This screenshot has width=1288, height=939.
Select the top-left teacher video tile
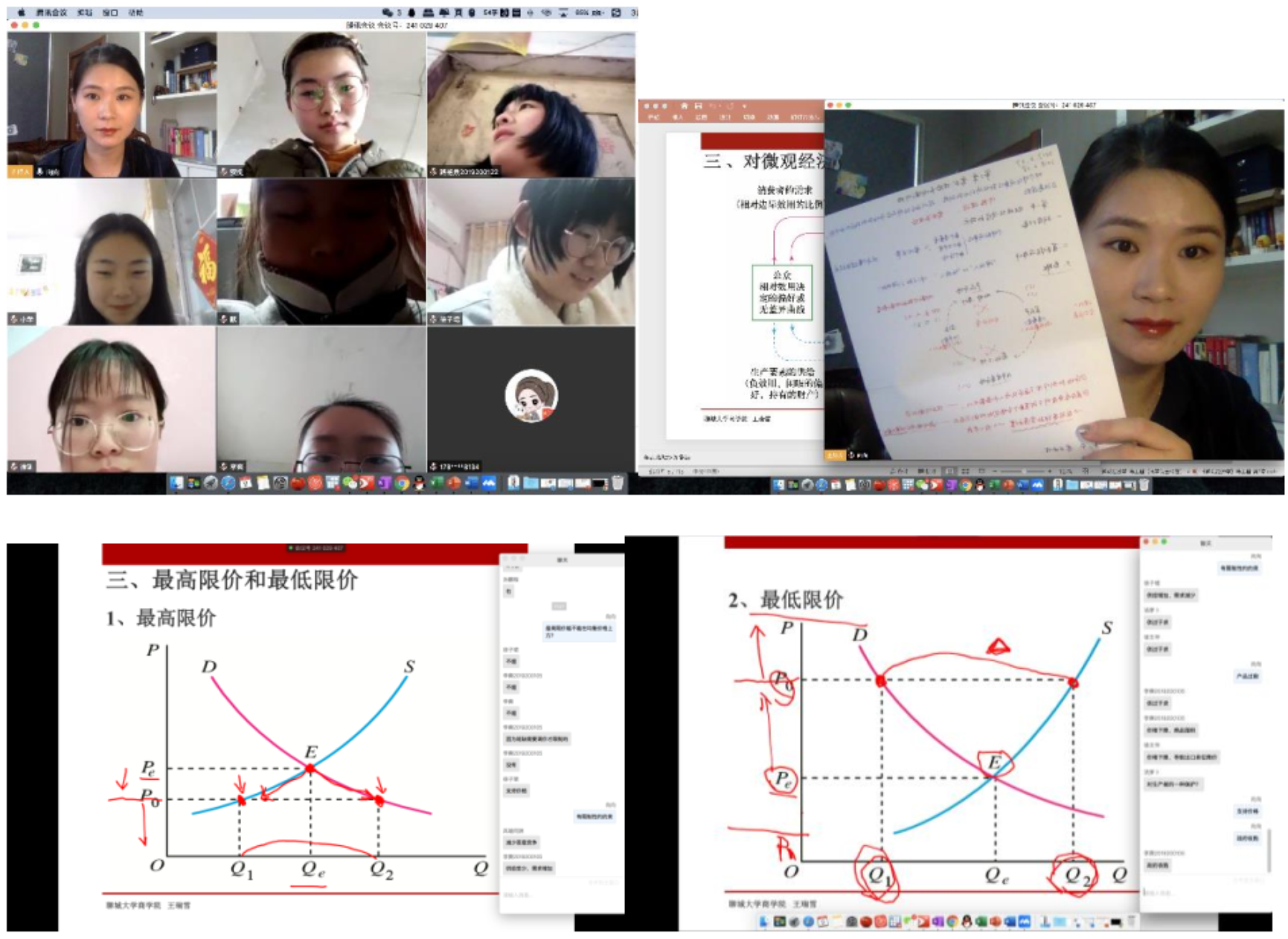112,104
